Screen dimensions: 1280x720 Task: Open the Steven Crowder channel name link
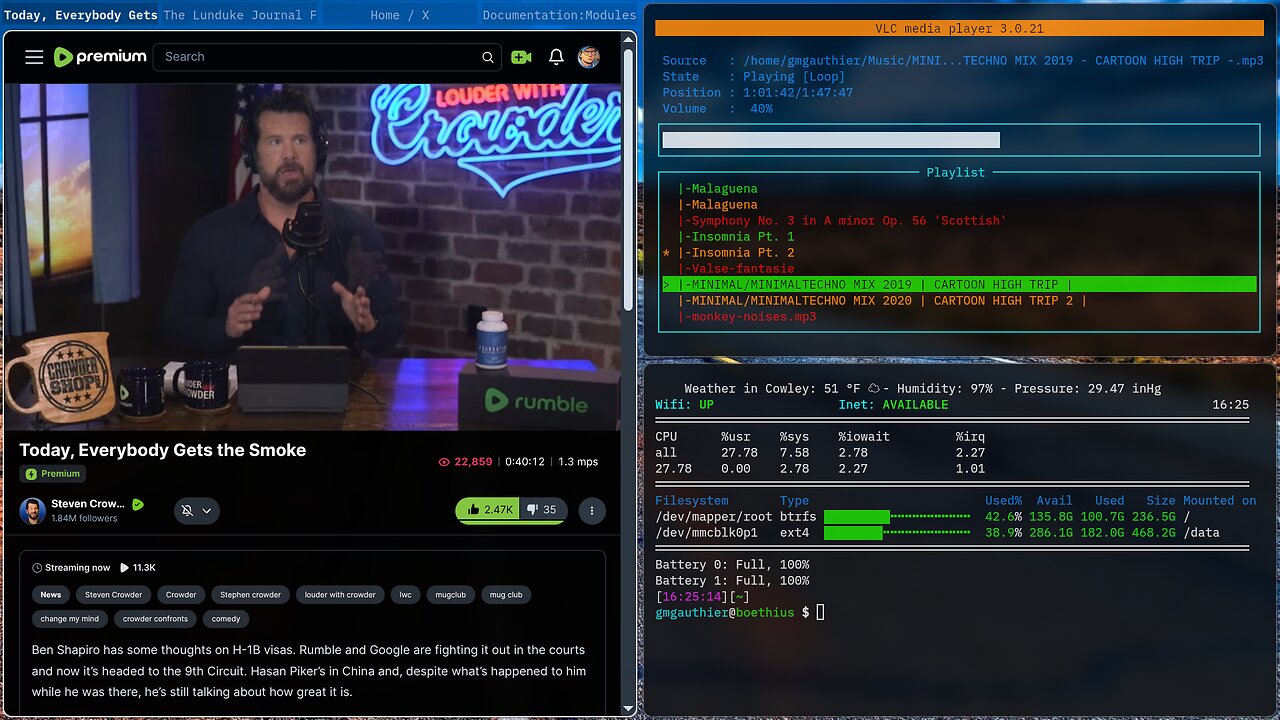coord(88,504)
